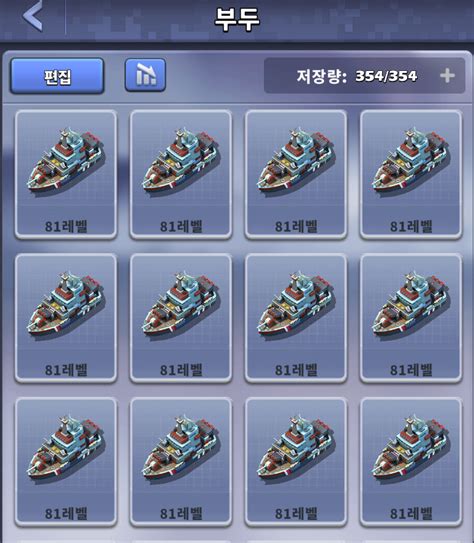
Task: Tap the 저장량 354/354 storage bar
Action: pyautogui.click(x=364, y=75)
